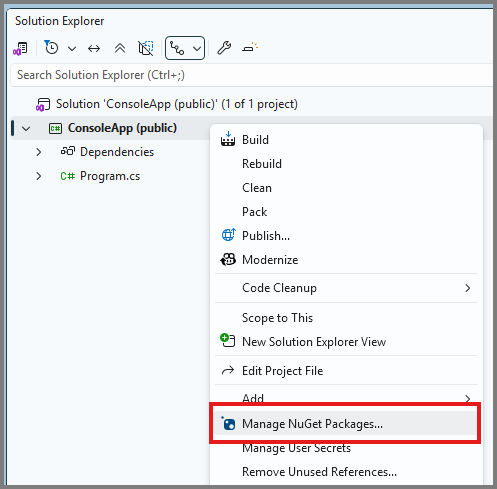Select the Solution 'ConsoleApp (public)' node
The width and height of the screenshot is (497, 489).
point(177,104)
